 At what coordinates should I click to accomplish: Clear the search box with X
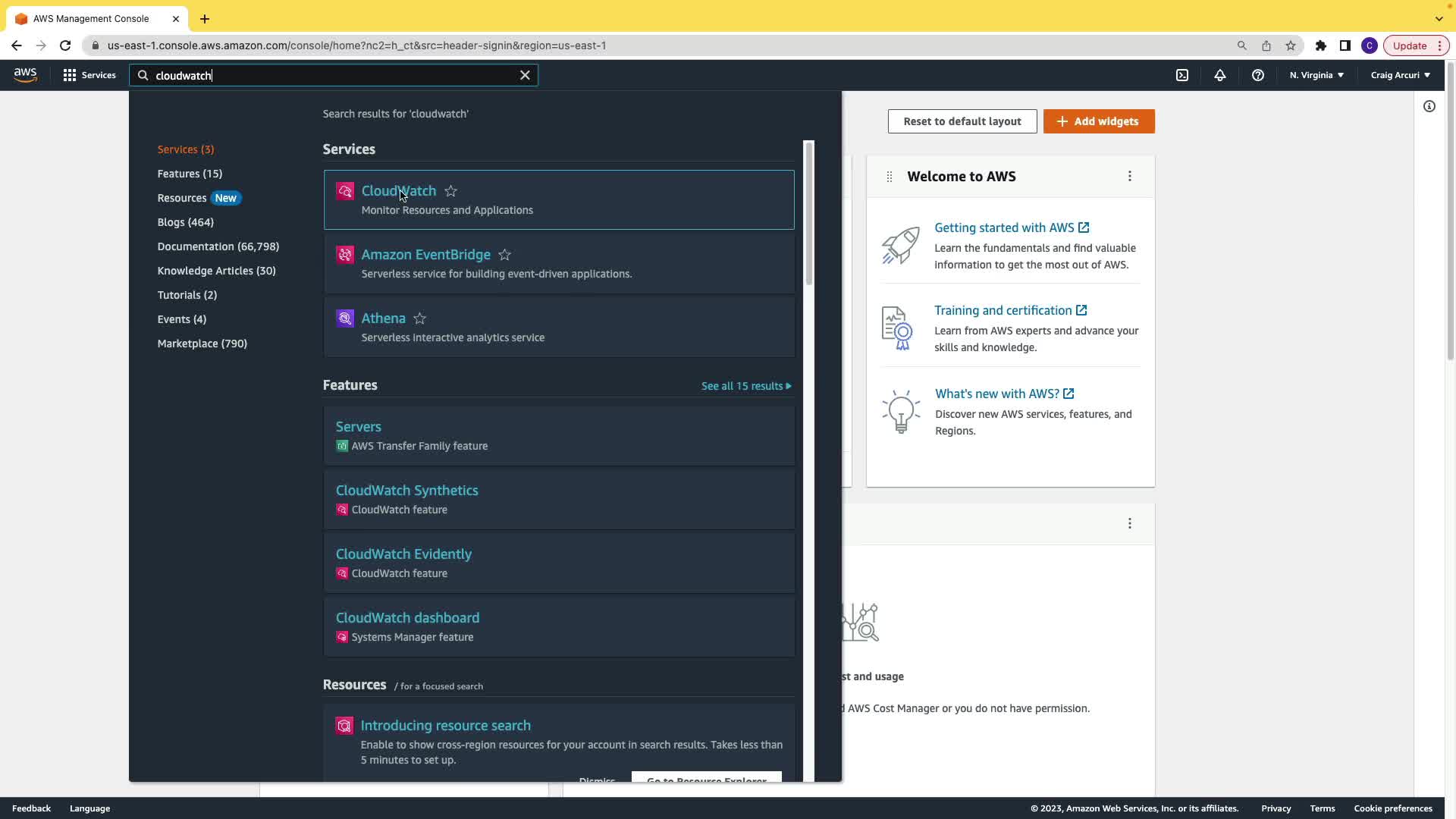pyautogui.click(x=525, y=75)
